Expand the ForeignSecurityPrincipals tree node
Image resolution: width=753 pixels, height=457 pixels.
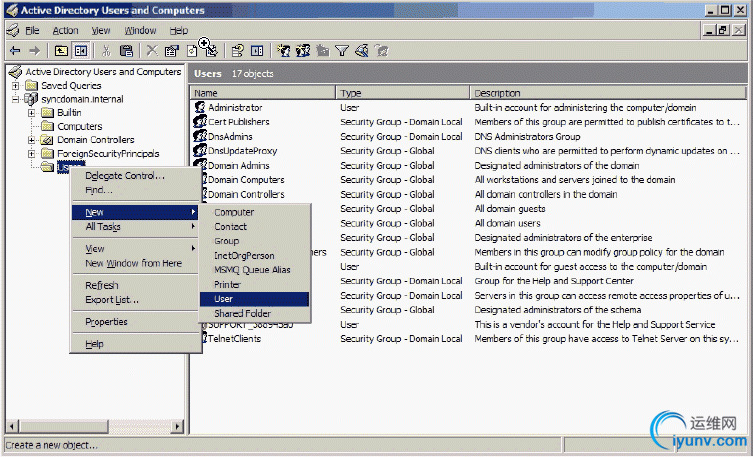click(32, 154)
